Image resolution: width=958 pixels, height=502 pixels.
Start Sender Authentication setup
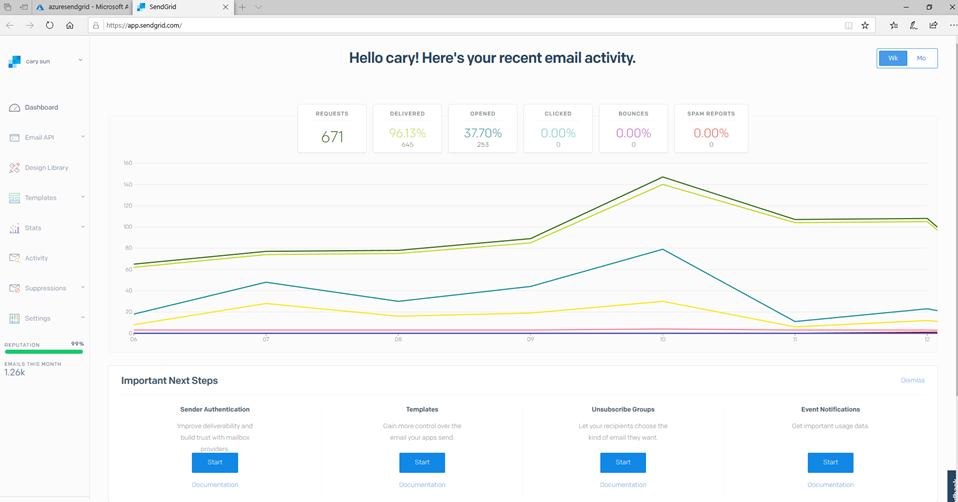[215, 462]
